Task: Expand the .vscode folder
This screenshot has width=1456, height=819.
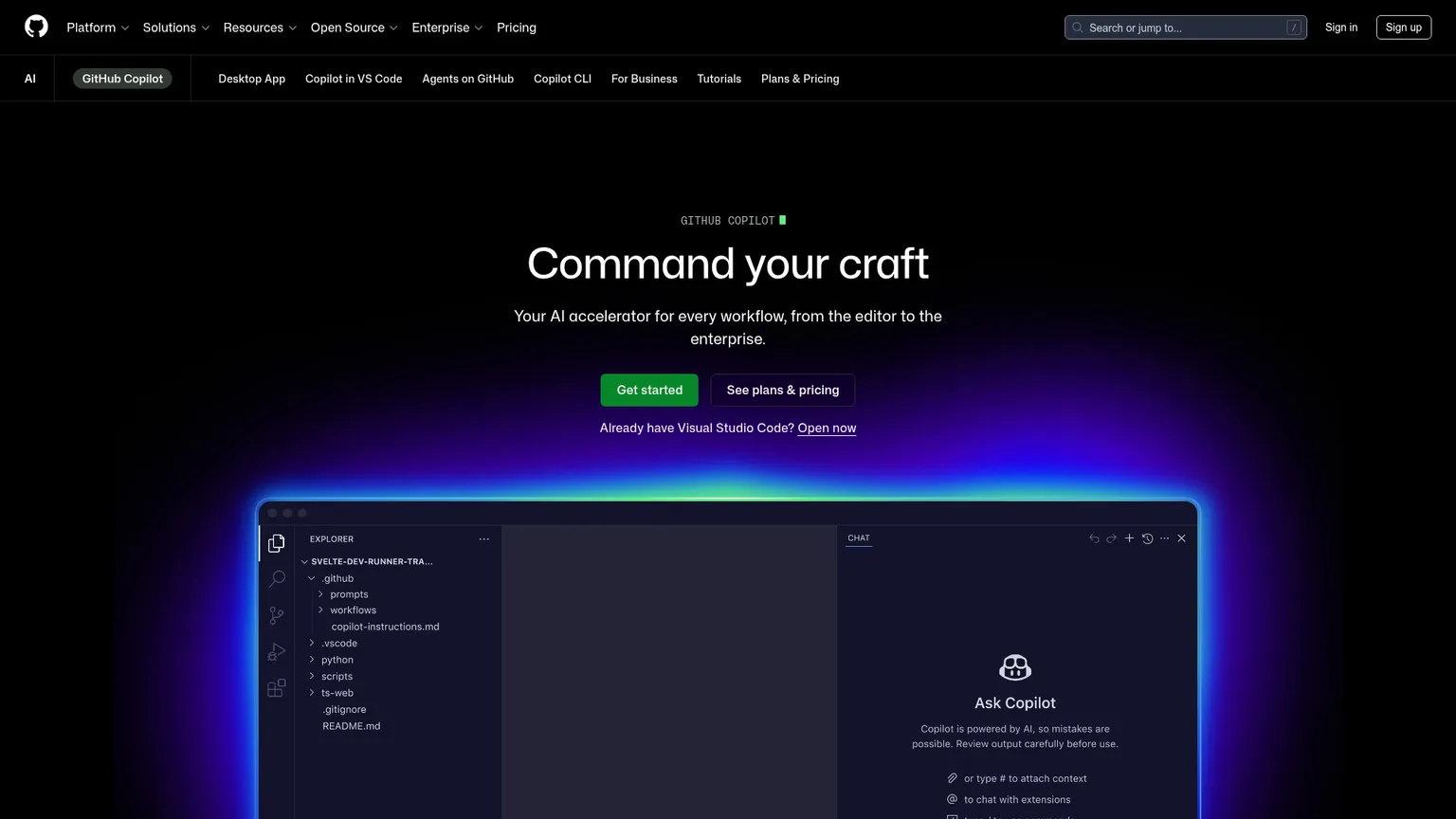Action: 311,643
